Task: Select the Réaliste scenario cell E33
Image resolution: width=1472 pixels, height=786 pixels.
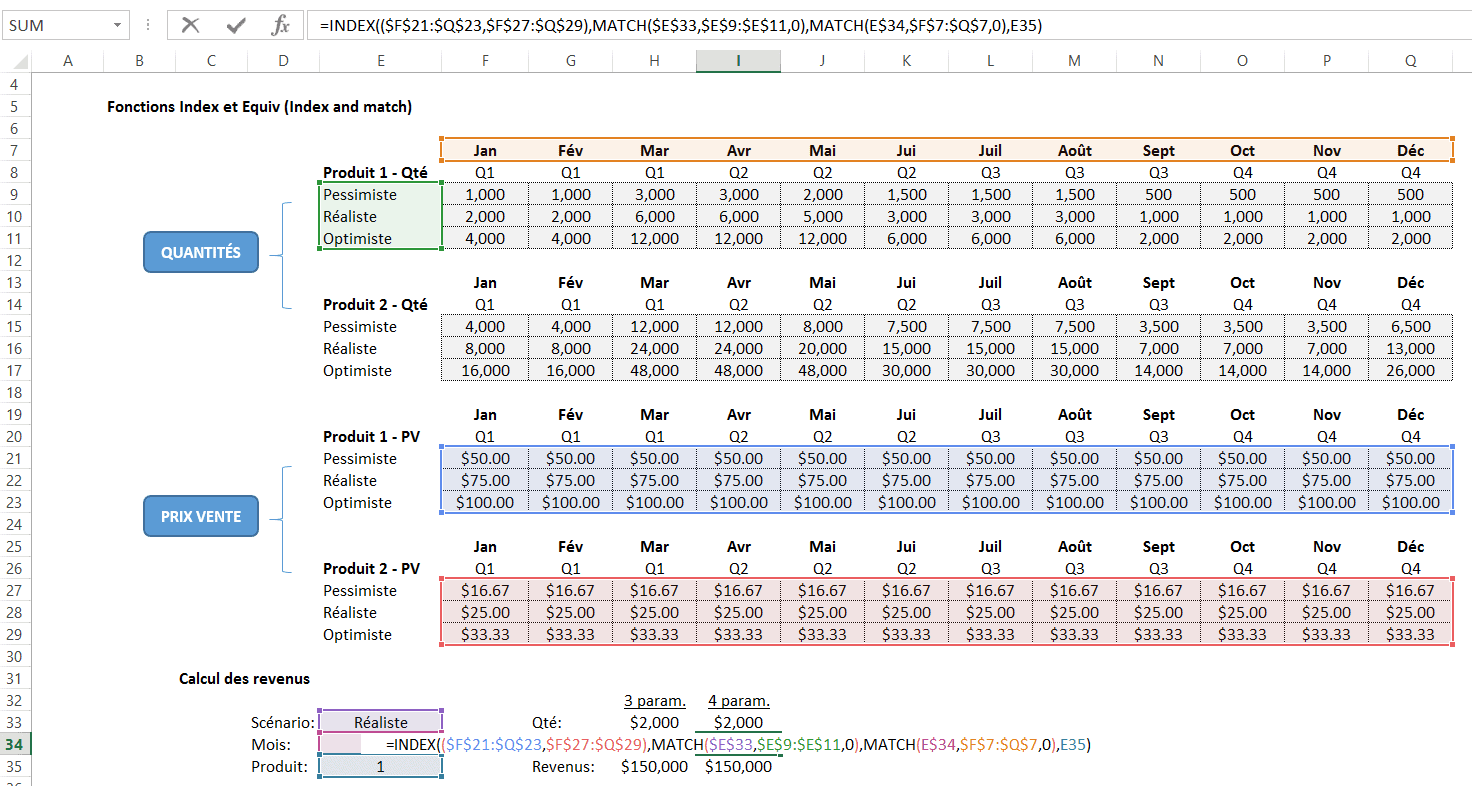Action: (x=381, y=722)
